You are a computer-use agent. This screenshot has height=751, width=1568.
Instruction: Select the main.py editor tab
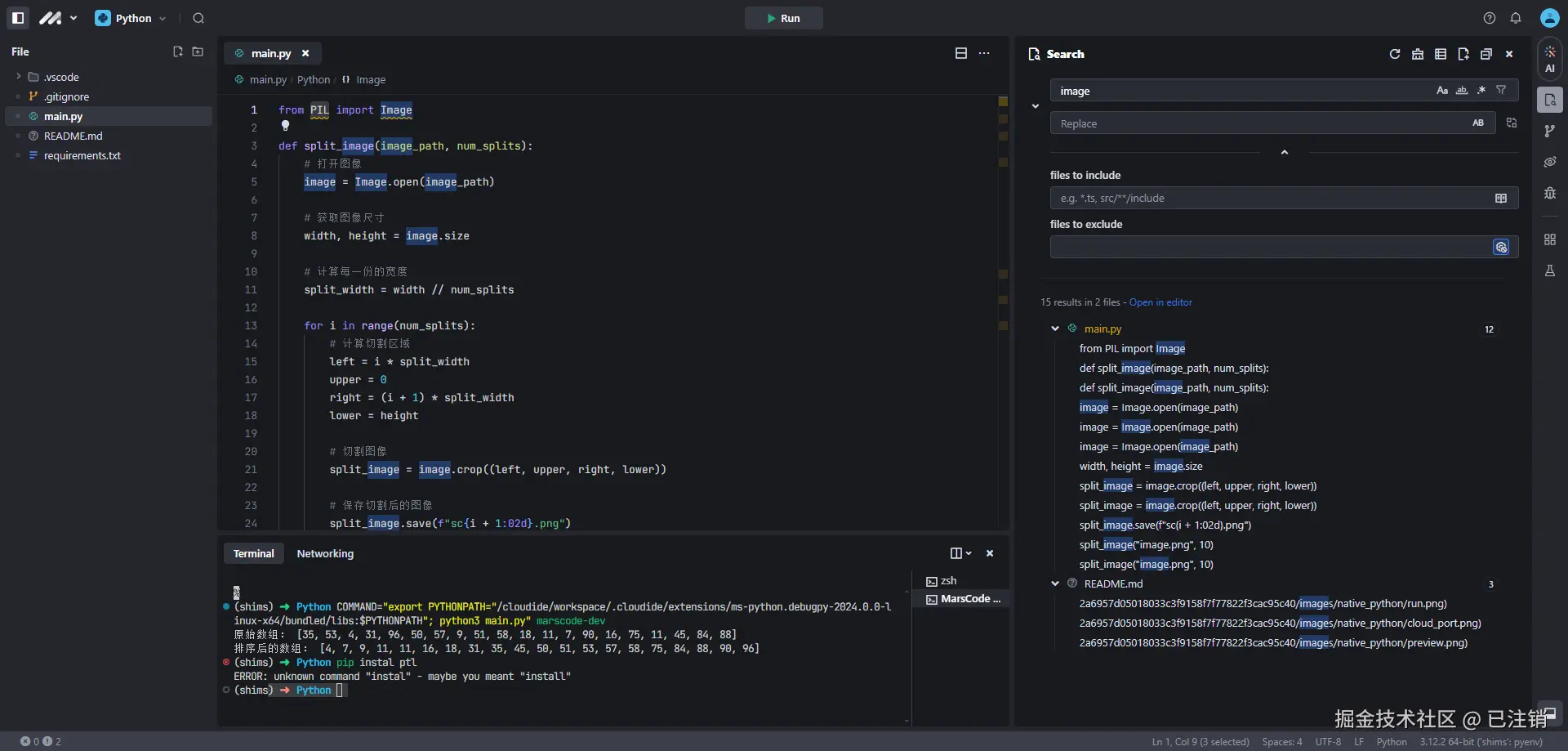pyautogui.click(x=270, y=53)
